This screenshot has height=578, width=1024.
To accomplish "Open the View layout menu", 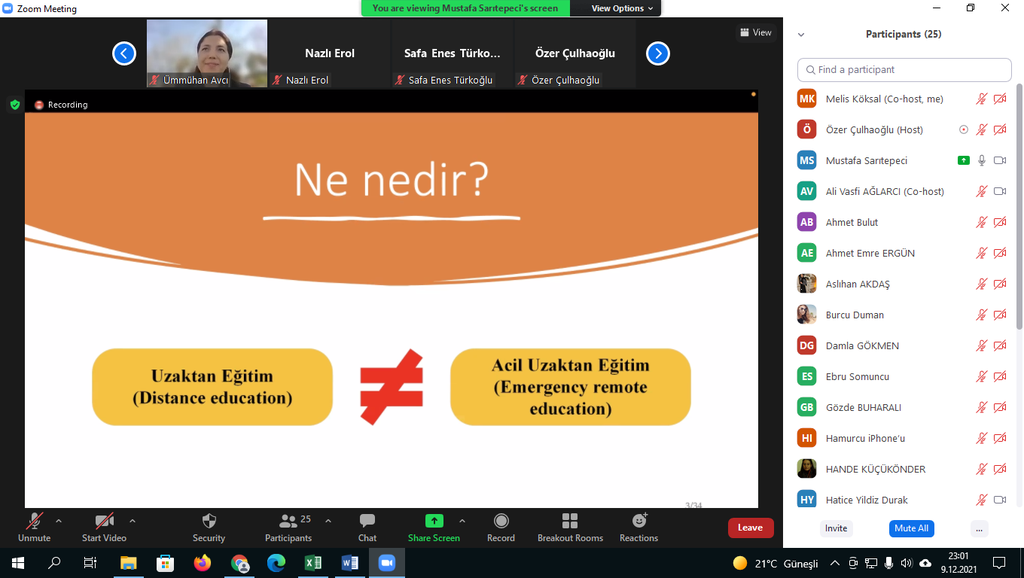I will 756,33.
